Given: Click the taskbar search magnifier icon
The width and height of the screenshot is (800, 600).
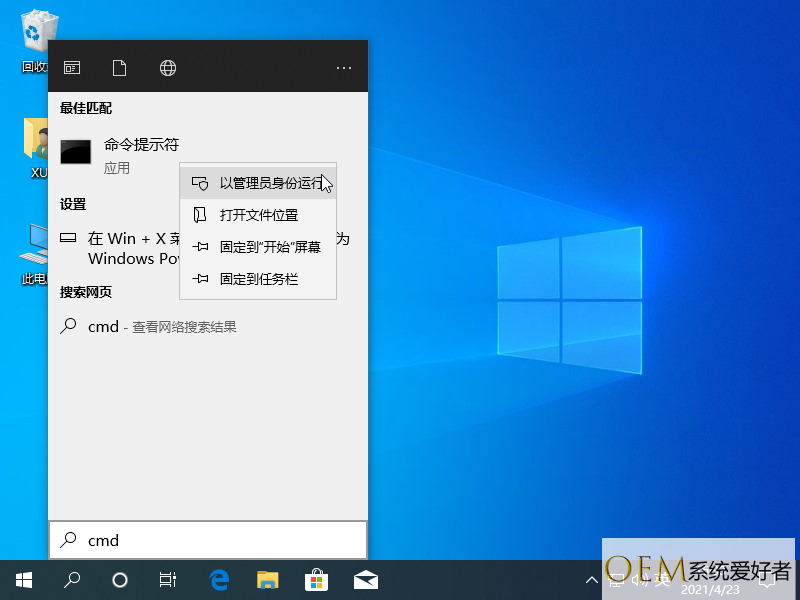Looking at the screenshot, I should [x=72, y=579].
